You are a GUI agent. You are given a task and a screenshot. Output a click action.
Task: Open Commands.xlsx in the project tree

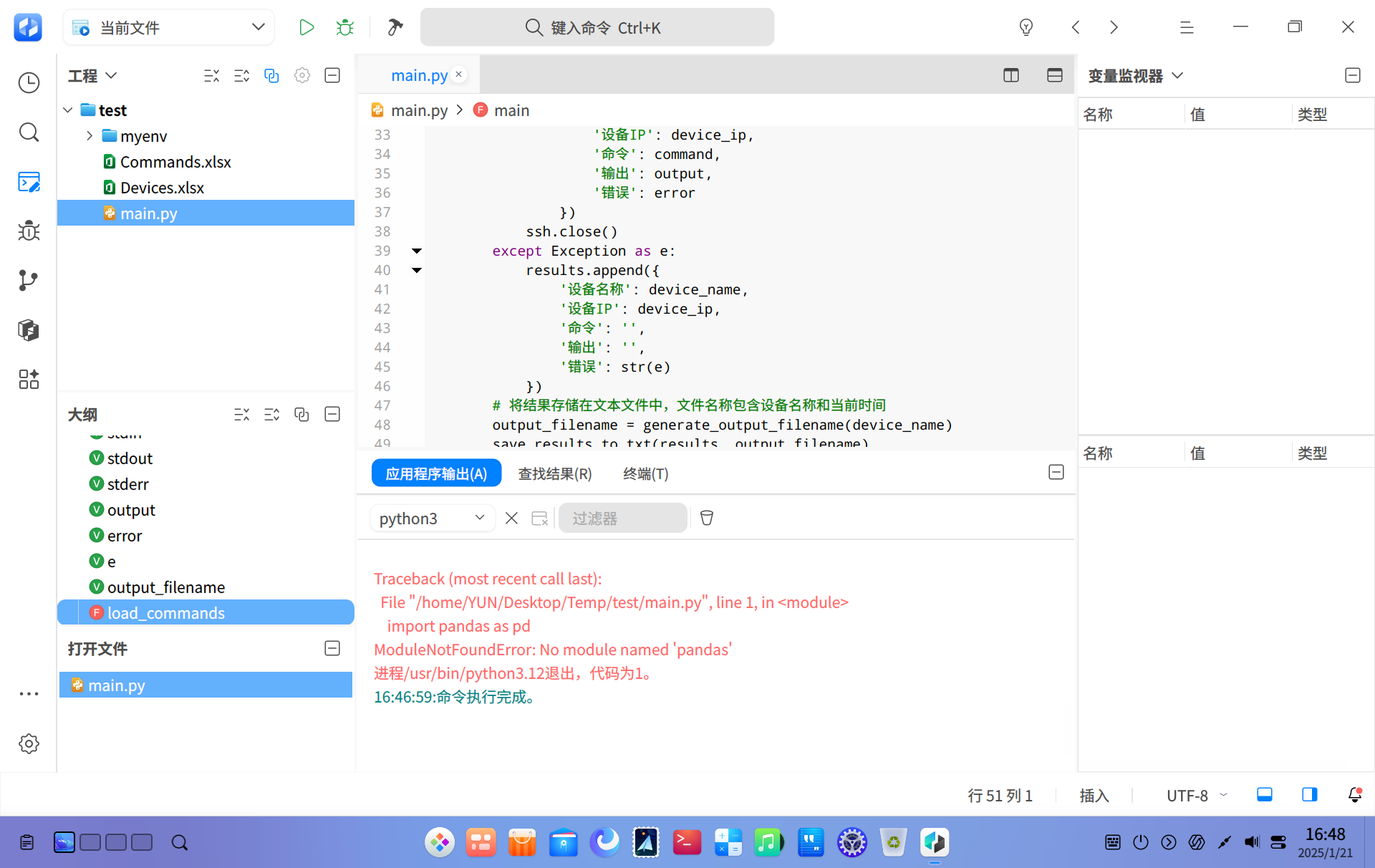(175, 162)
